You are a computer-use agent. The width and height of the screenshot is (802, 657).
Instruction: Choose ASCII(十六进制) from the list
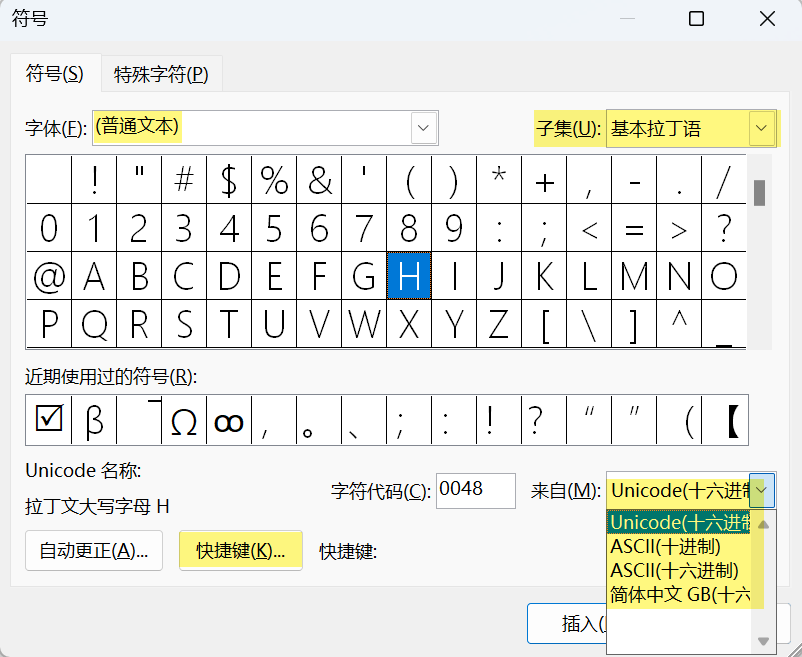tap(674, 571)
